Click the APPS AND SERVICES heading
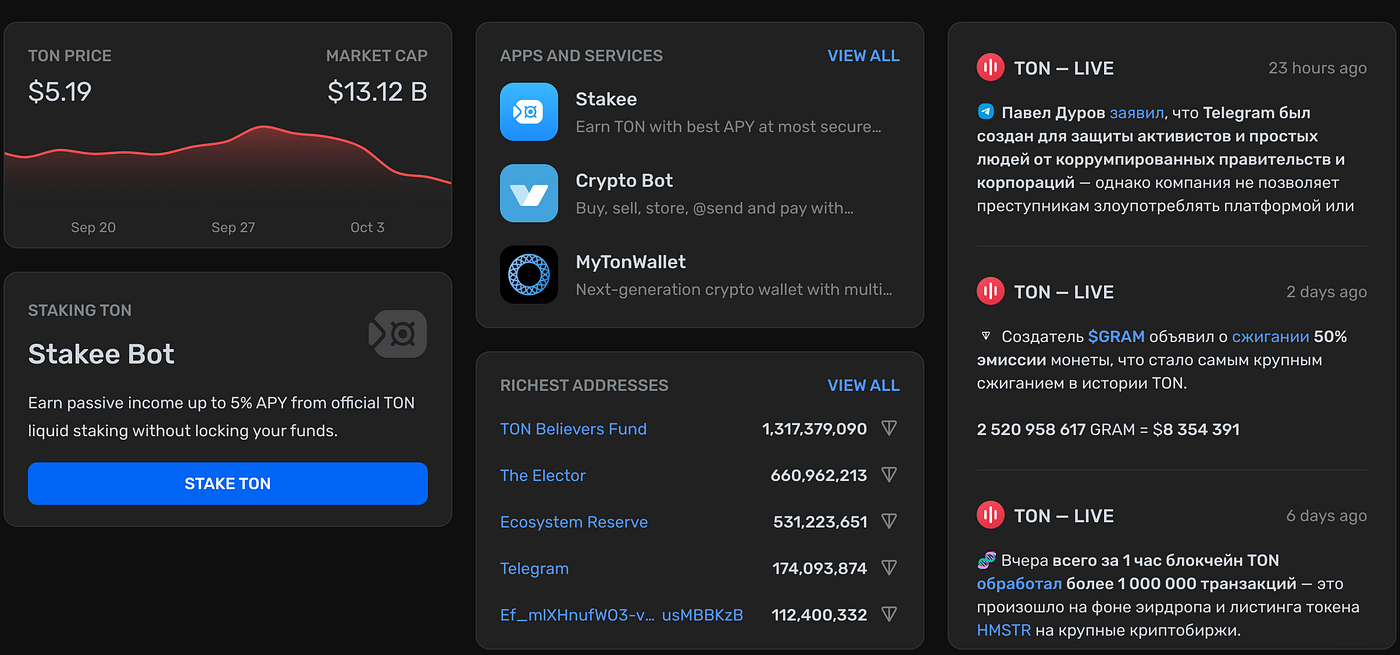1400x655 pixels. [581, 56]
